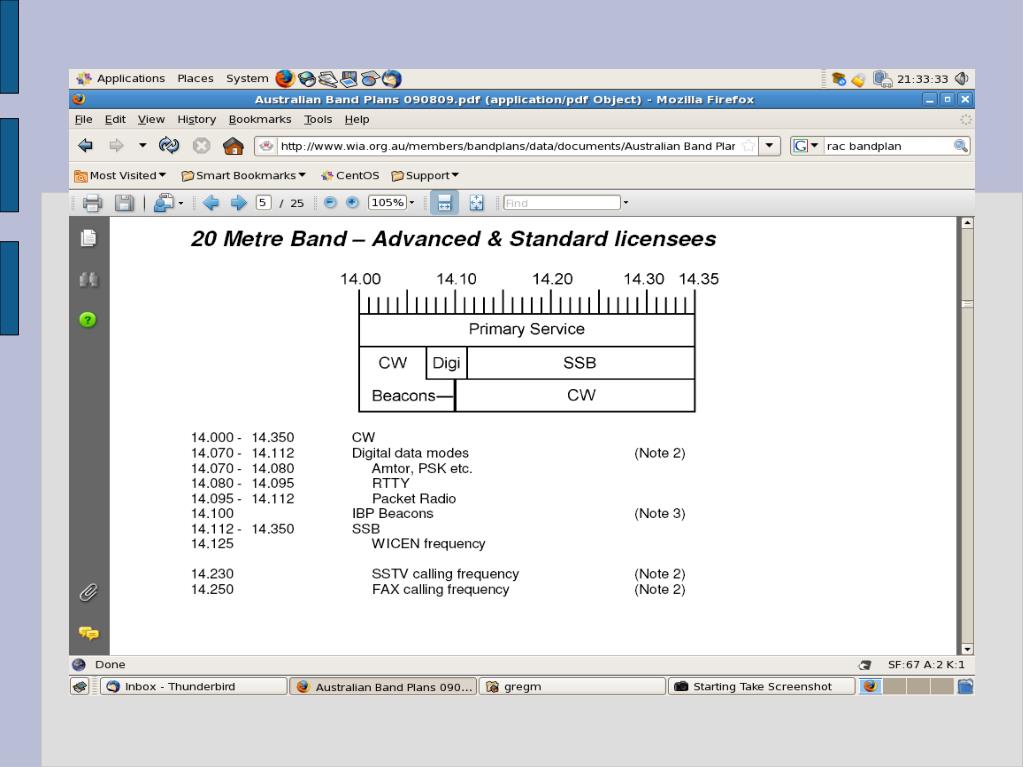1023x767 pixels.
Task: Expand the Smart Bookmarks folder
Action: [243, 175]
